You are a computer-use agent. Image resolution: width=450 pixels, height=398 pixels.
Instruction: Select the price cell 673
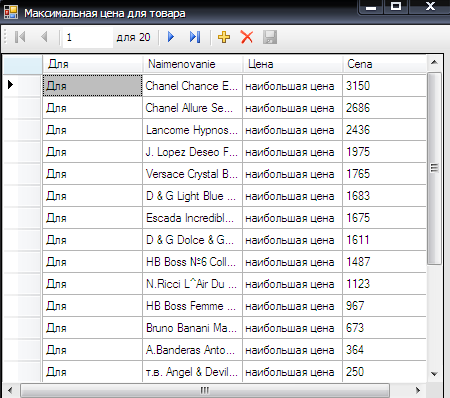pos(384,328)
